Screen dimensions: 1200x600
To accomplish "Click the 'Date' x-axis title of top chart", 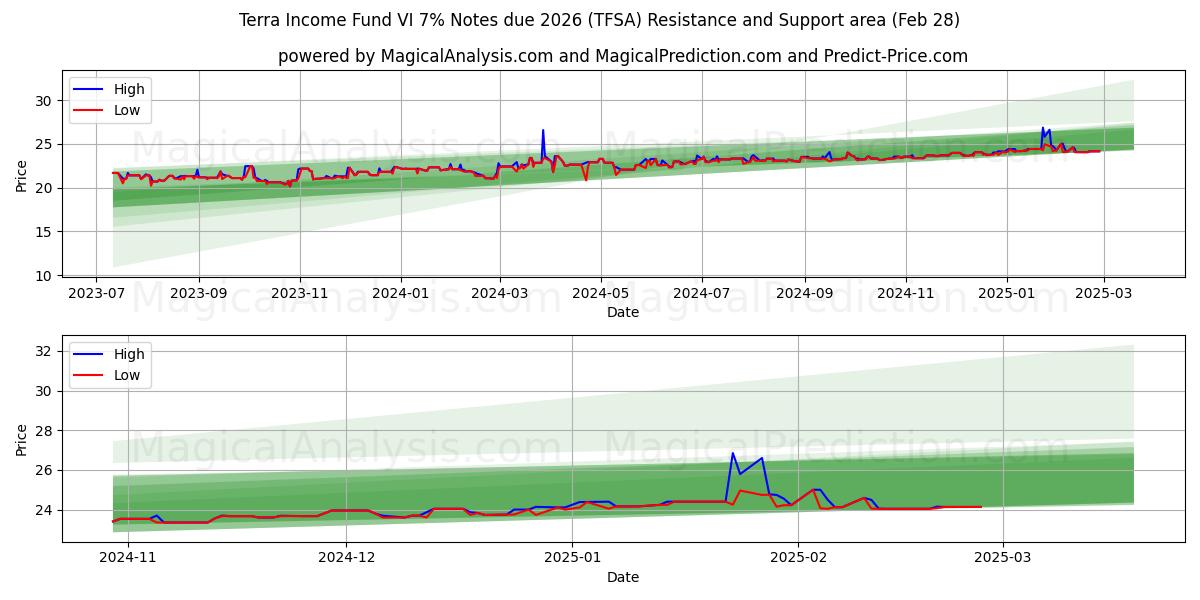I will (622, 312).
